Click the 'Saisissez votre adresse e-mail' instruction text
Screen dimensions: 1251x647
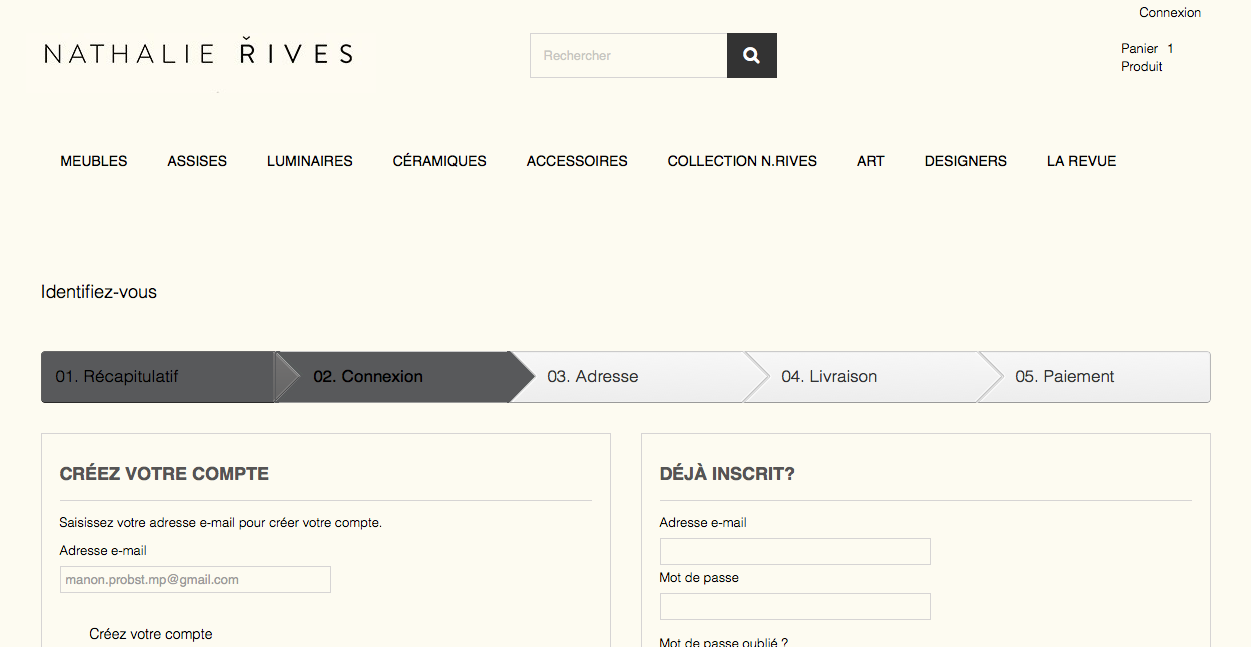221,523
